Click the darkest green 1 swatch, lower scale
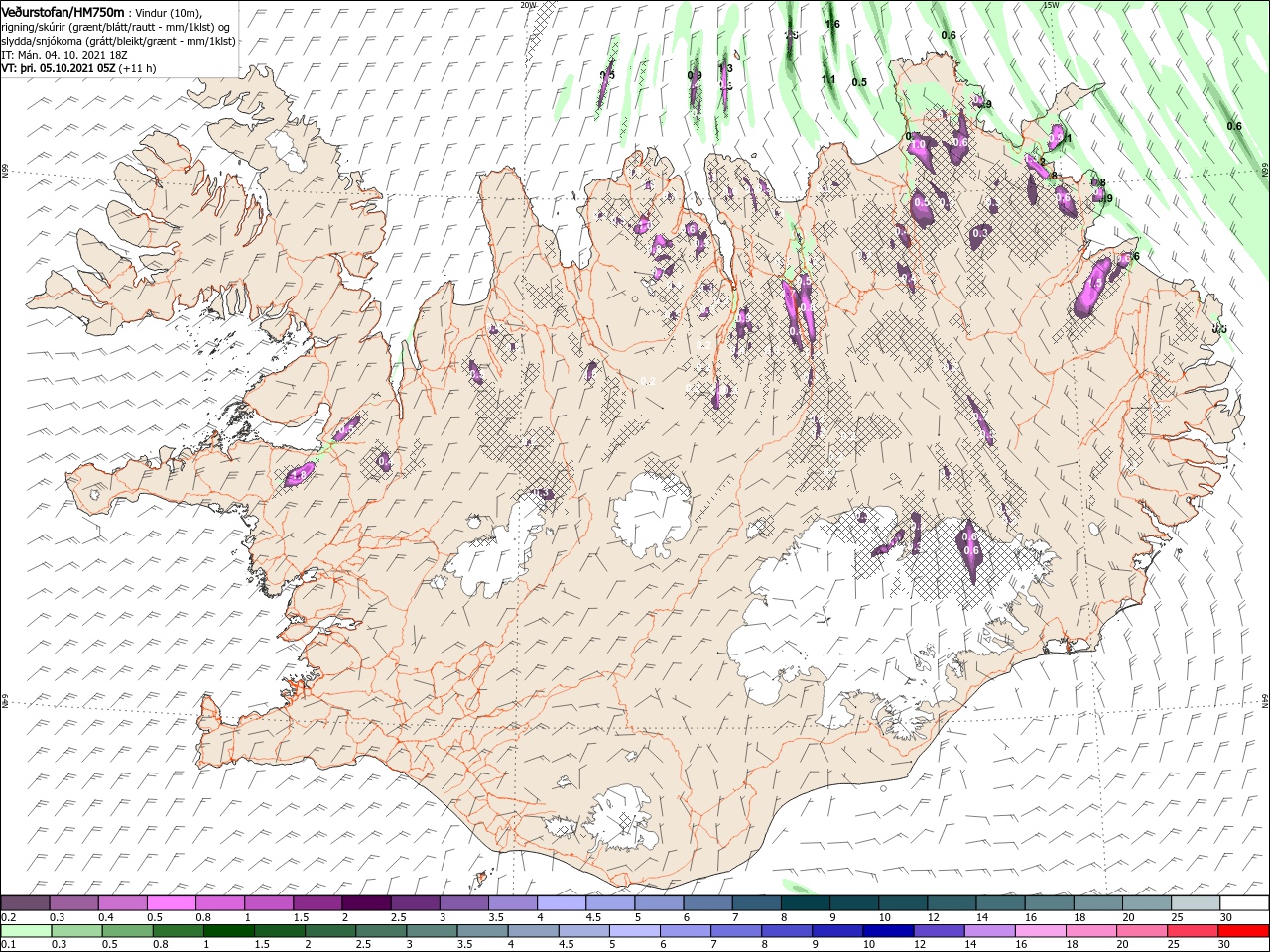This screenshot has height=952, width=1270. (229, 931)
